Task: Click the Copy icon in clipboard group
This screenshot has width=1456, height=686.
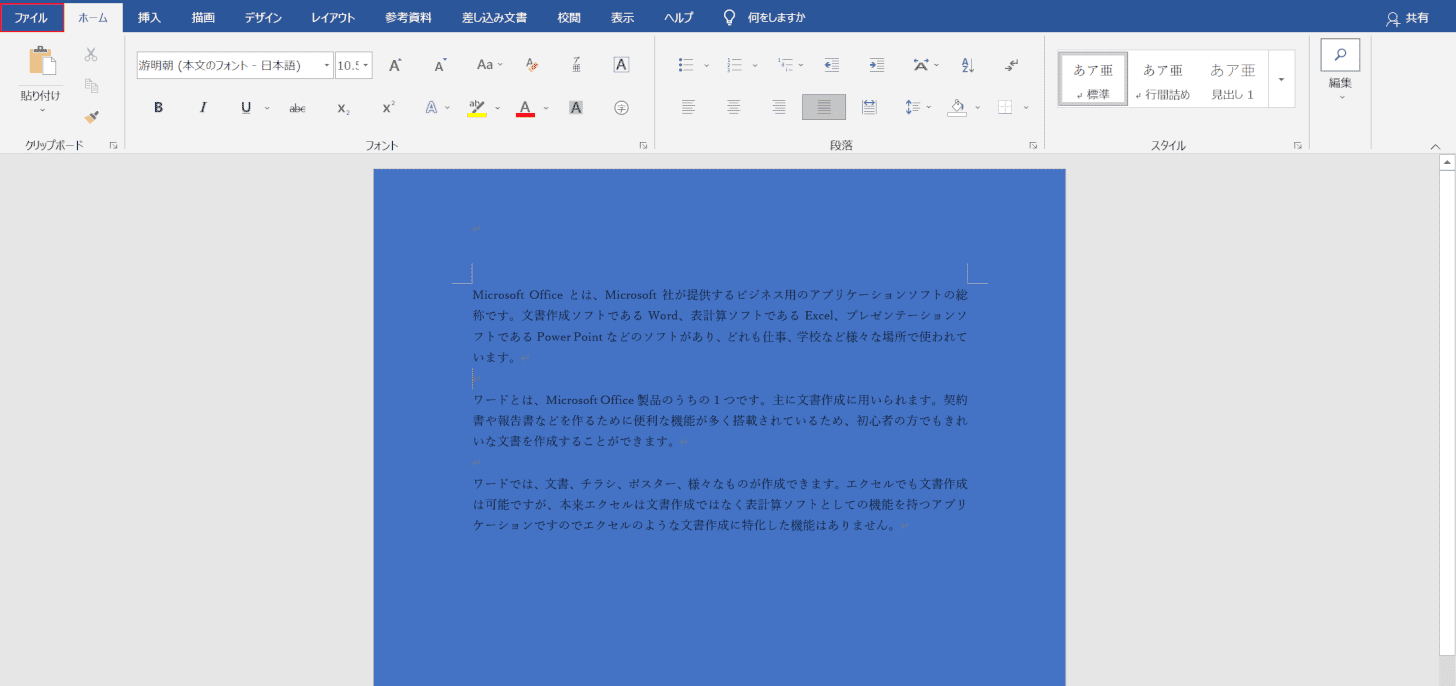Action: [x=91, y=86]
